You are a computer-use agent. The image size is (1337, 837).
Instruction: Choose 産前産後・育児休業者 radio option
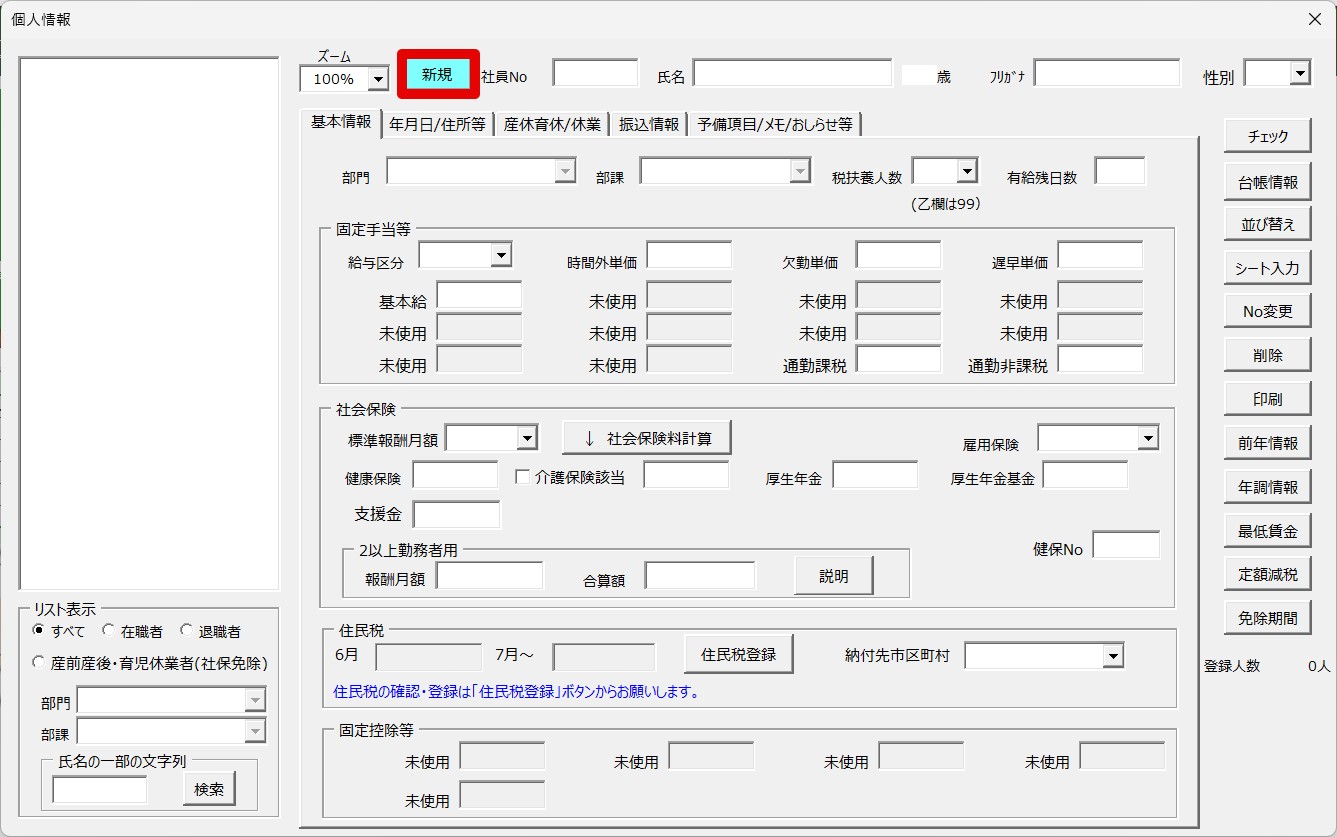click(39, 662)
